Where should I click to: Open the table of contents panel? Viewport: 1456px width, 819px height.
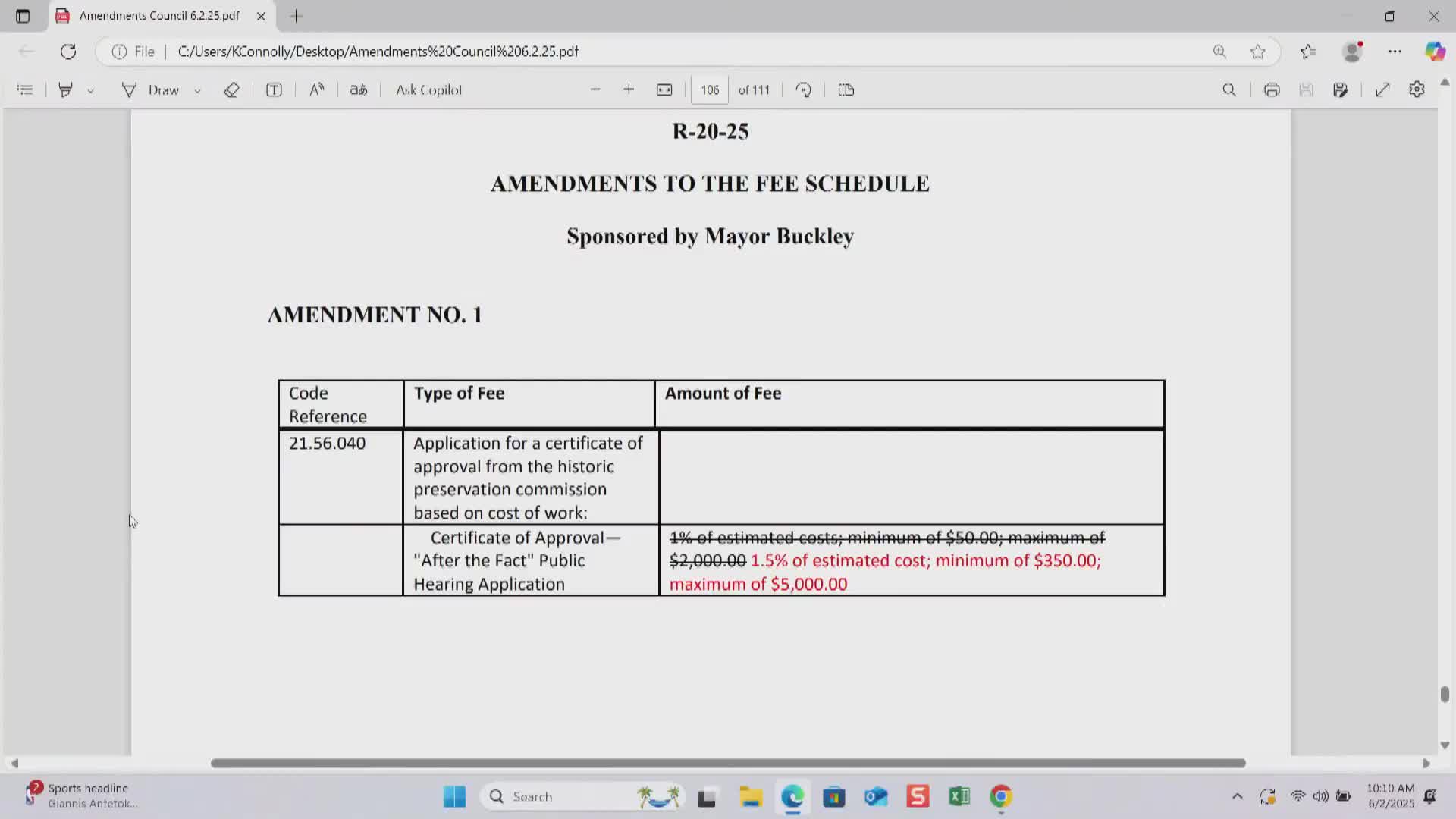click(x=24, y=89)
